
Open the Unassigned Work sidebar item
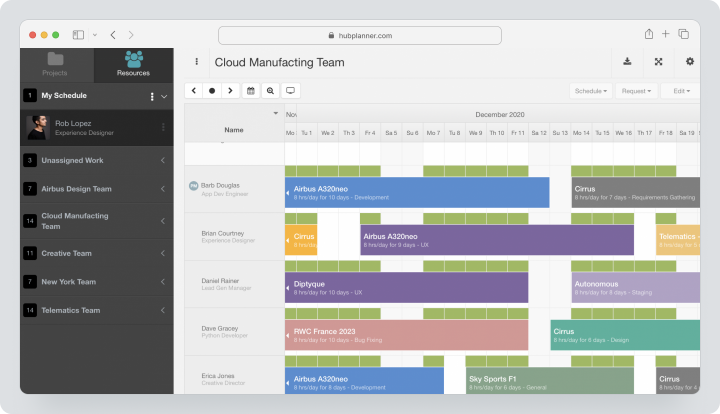pos(97,160)
